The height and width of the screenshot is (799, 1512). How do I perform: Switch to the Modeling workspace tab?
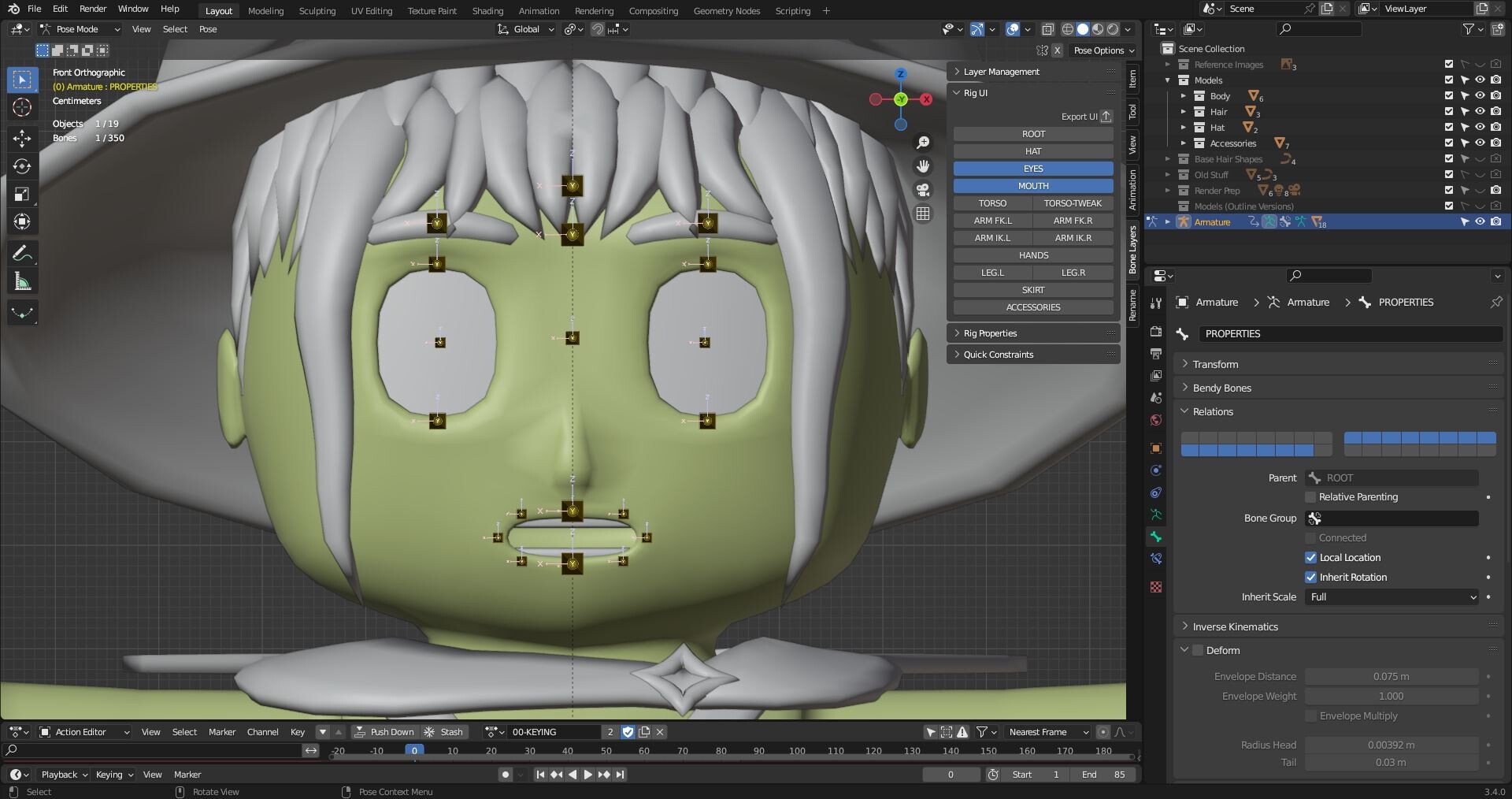(x=265, y=11)
